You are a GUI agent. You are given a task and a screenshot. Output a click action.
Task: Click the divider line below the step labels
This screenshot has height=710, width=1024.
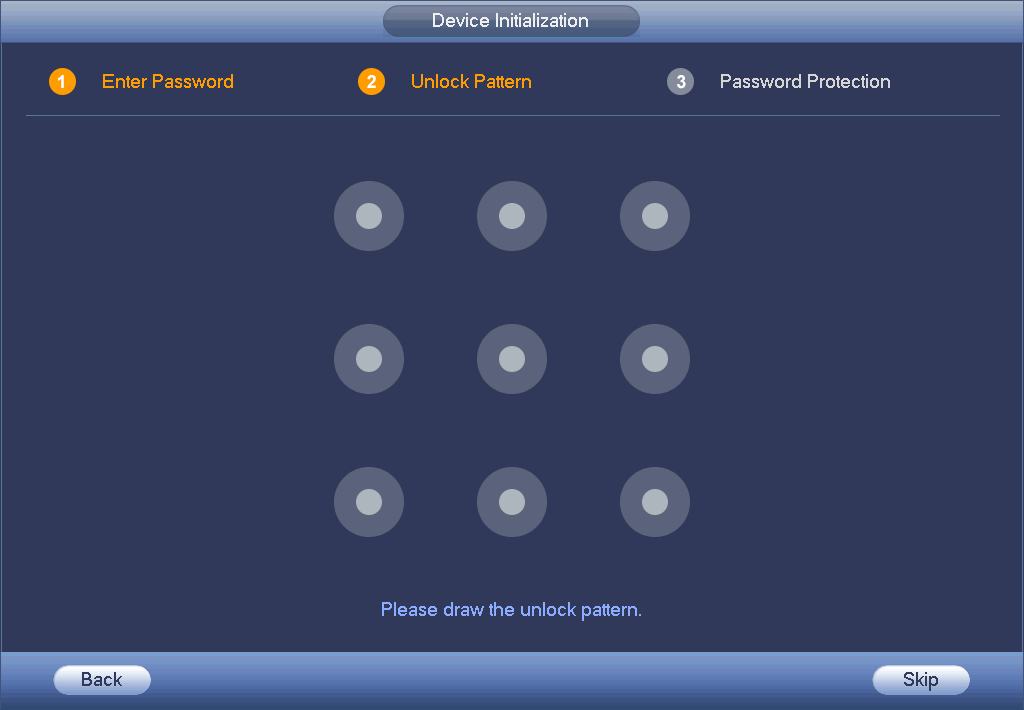coord(513,116)
